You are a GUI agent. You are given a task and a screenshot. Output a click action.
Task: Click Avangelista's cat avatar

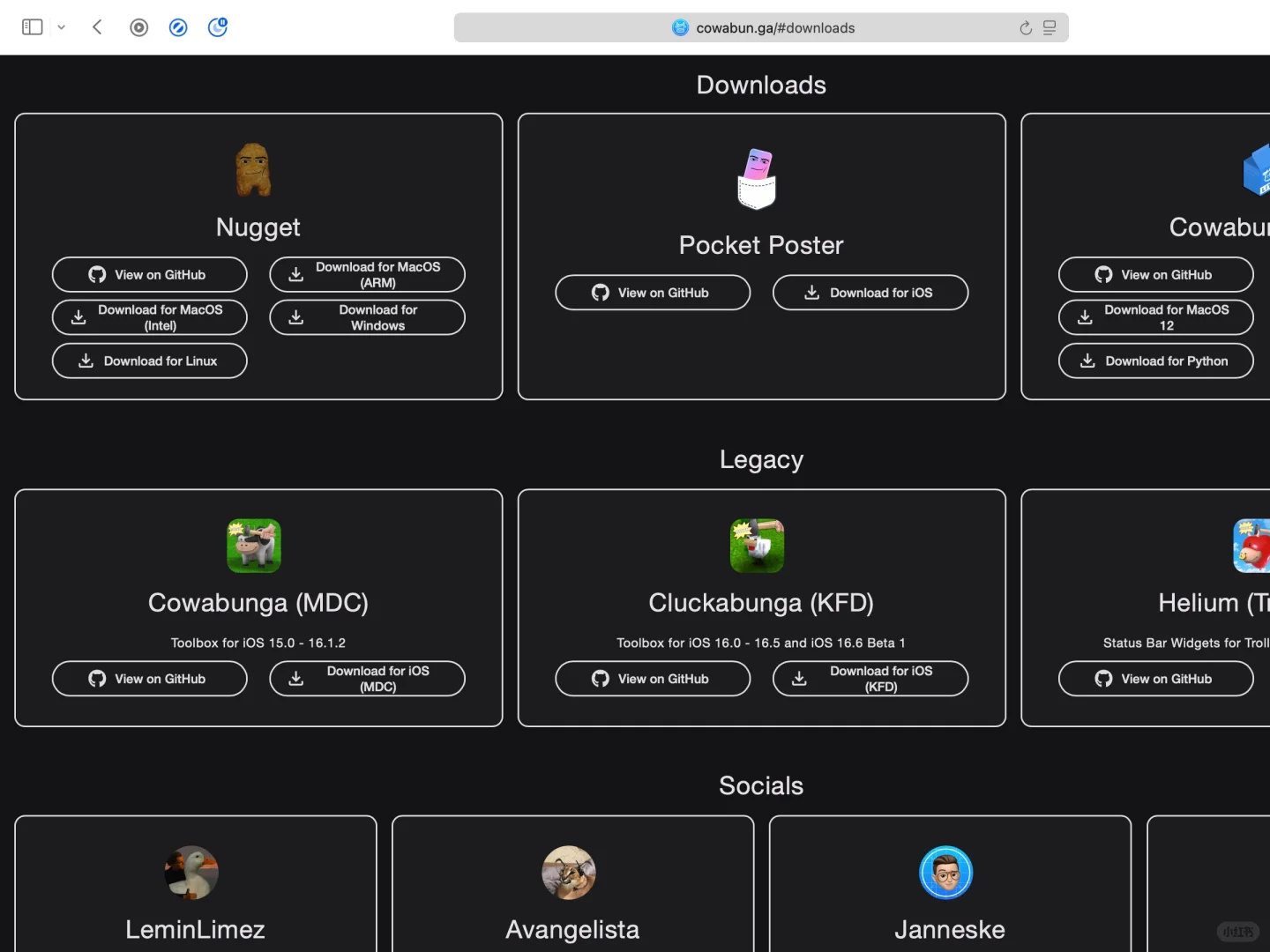point(569,873)
